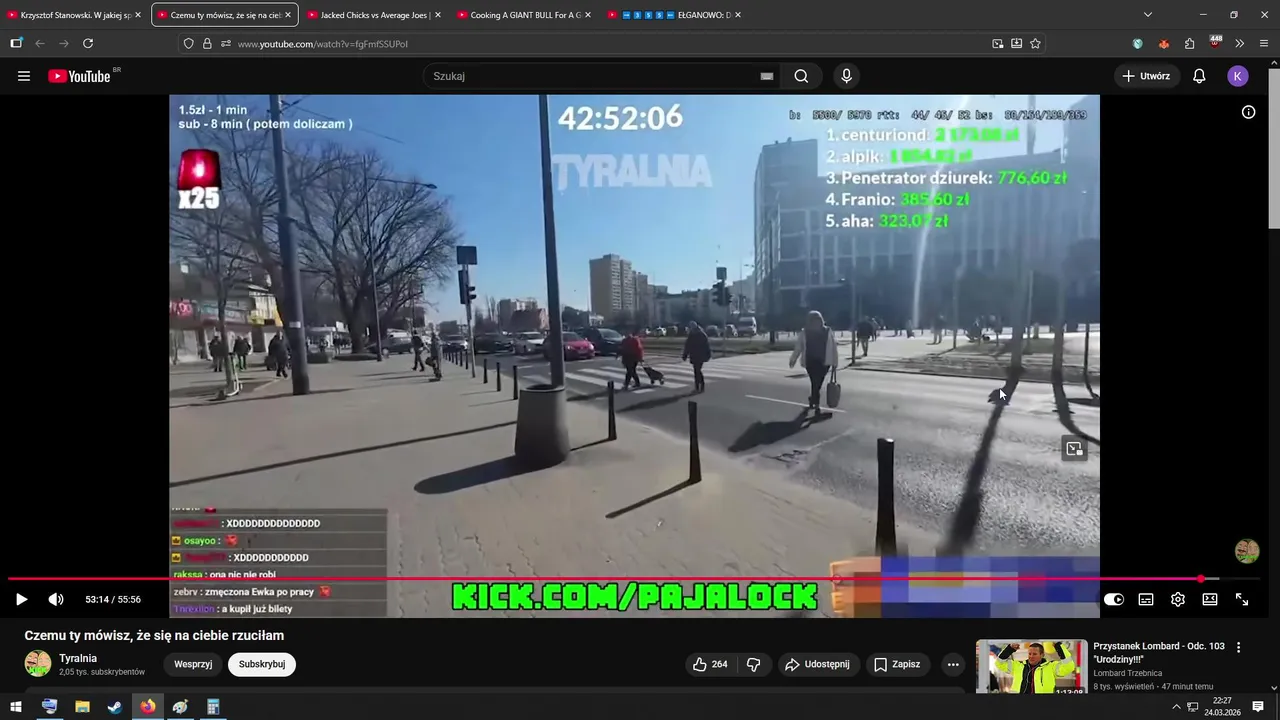Image resolution: width=1280 pixels, height=720 pixels.
Task: Click the Subskrybuj button
Action: tap(262, 664)
